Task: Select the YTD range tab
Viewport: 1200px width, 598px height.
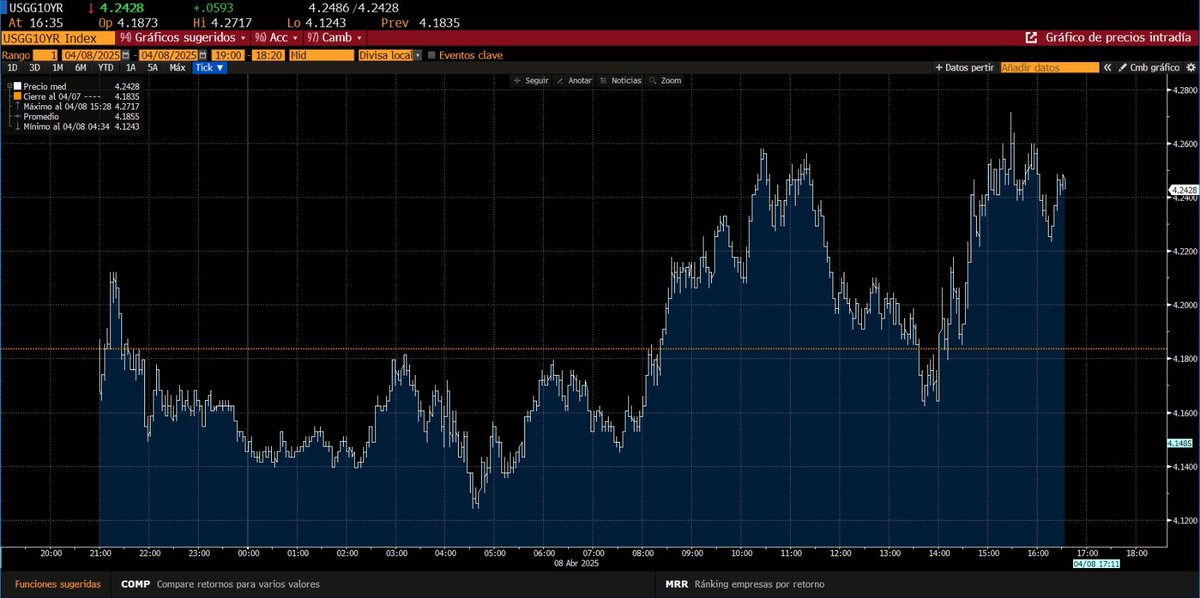Action: (105, 67)
